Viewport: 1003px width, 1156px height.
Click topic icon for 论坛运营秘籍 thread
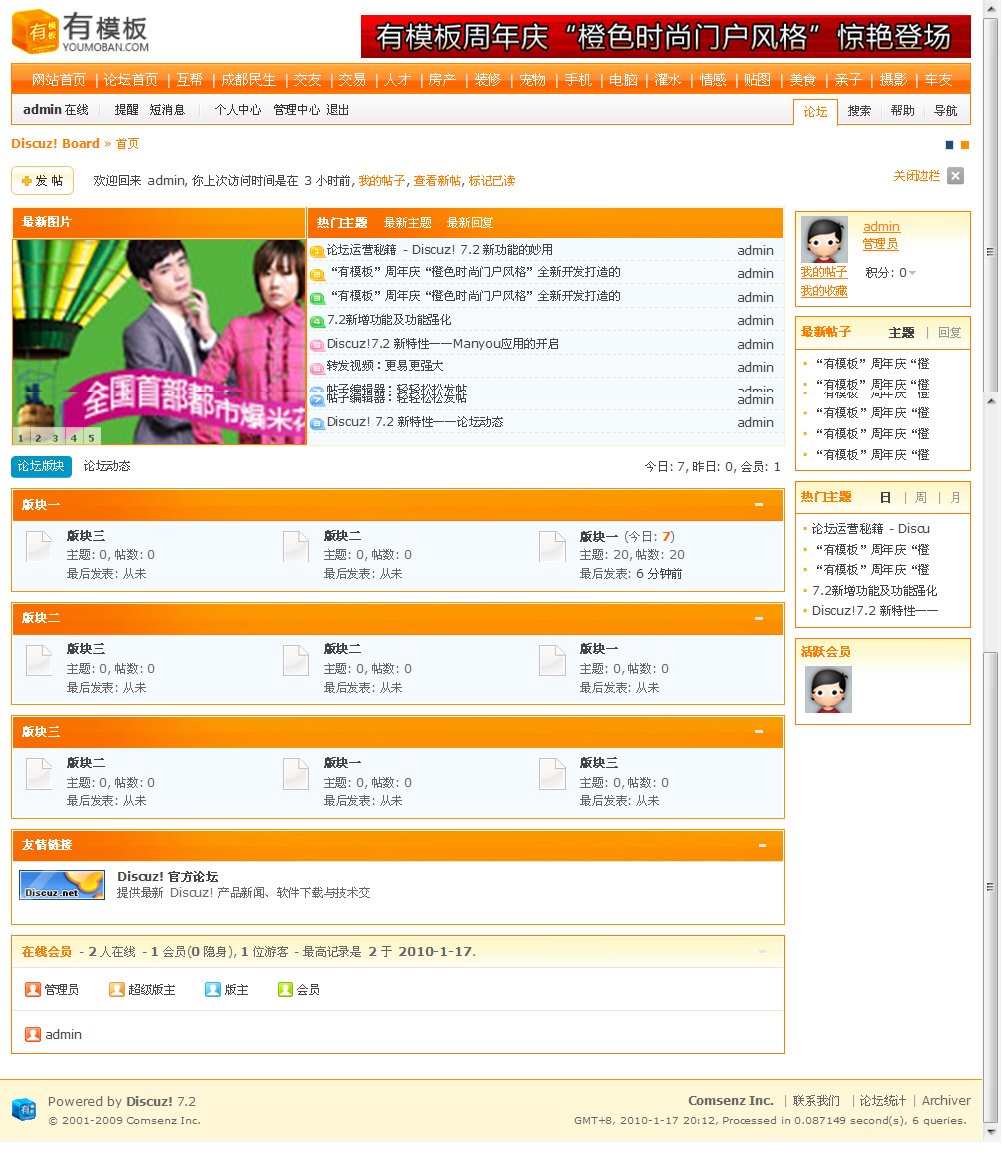tap(317, 251)
